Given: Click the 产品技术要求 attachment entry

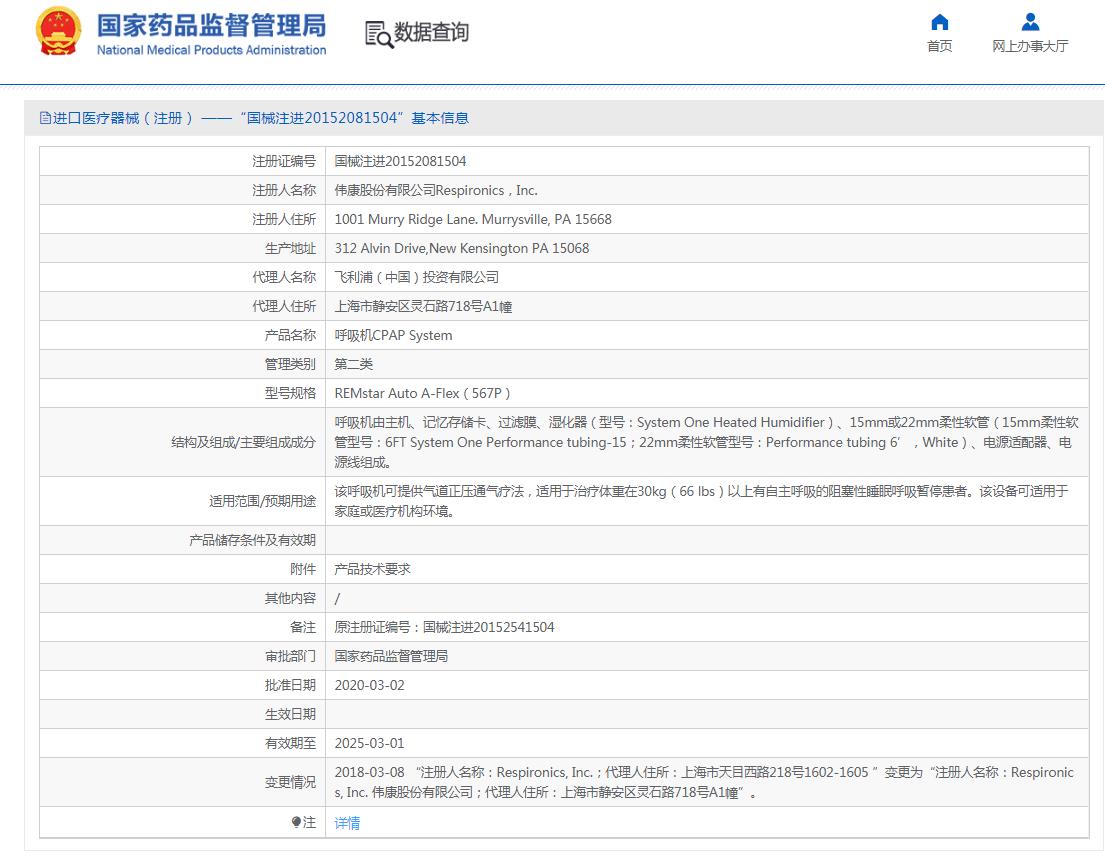Looking at the screenshot, I should [372, 569].
